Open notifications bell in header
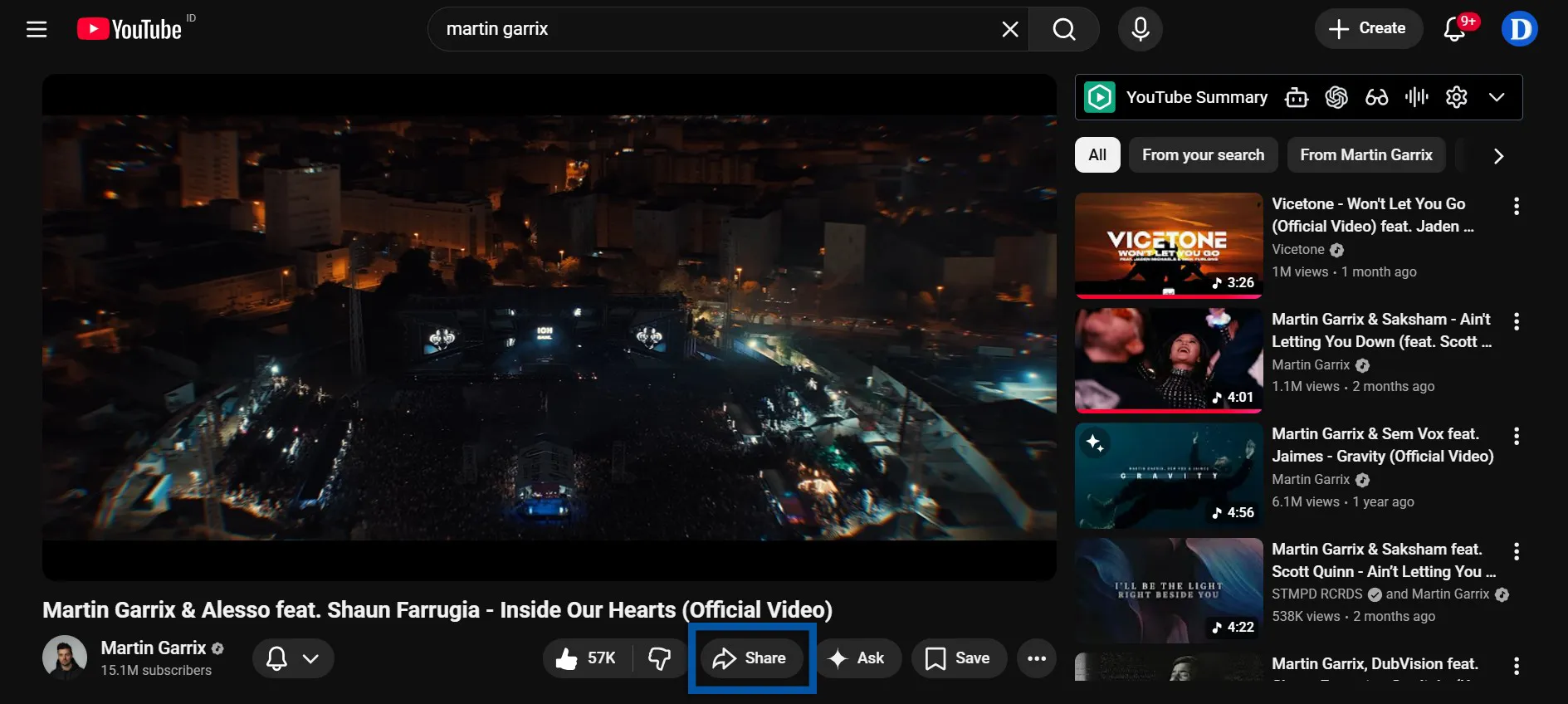The width and height of the screenshot is (1568, 704). pyautogui.click(x=1454, y=29)
